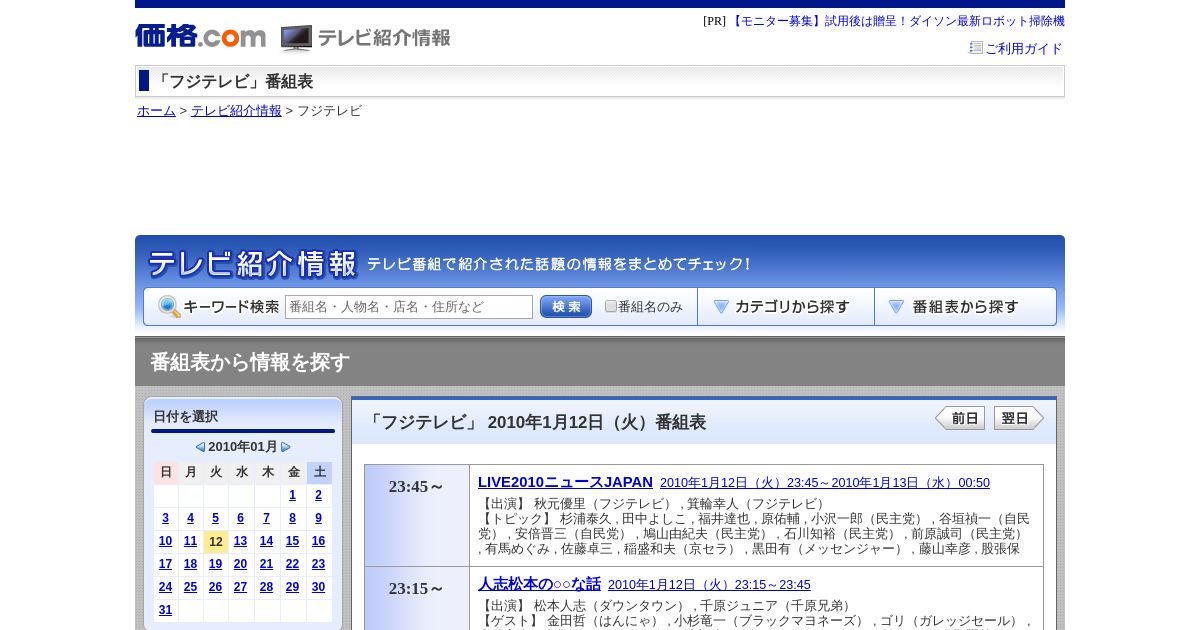The image size is (1200, 630).
Task: Click the 日付を選択 panel title
Action: 185,417
